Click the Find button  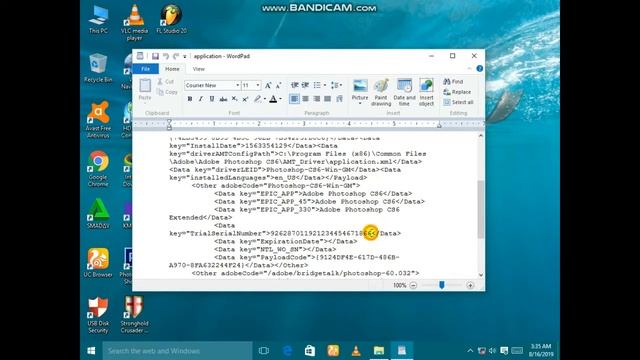(x=453, y=82)
